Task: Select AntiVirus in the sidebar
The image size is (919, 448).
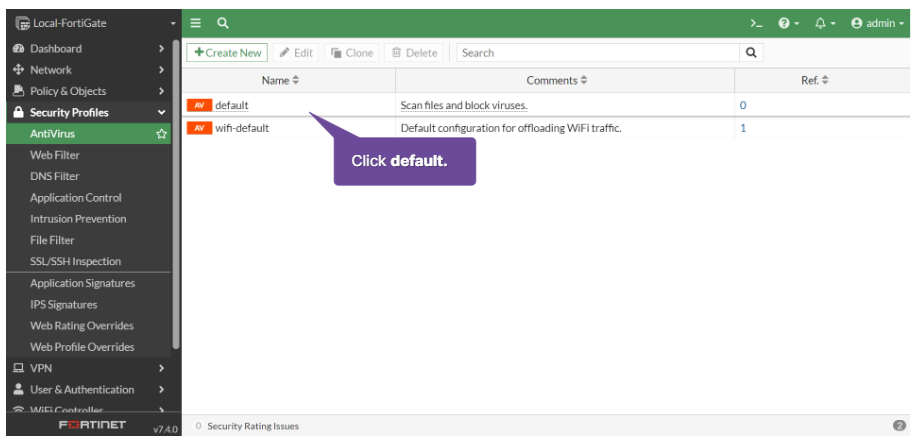Action: click(89, 134)
